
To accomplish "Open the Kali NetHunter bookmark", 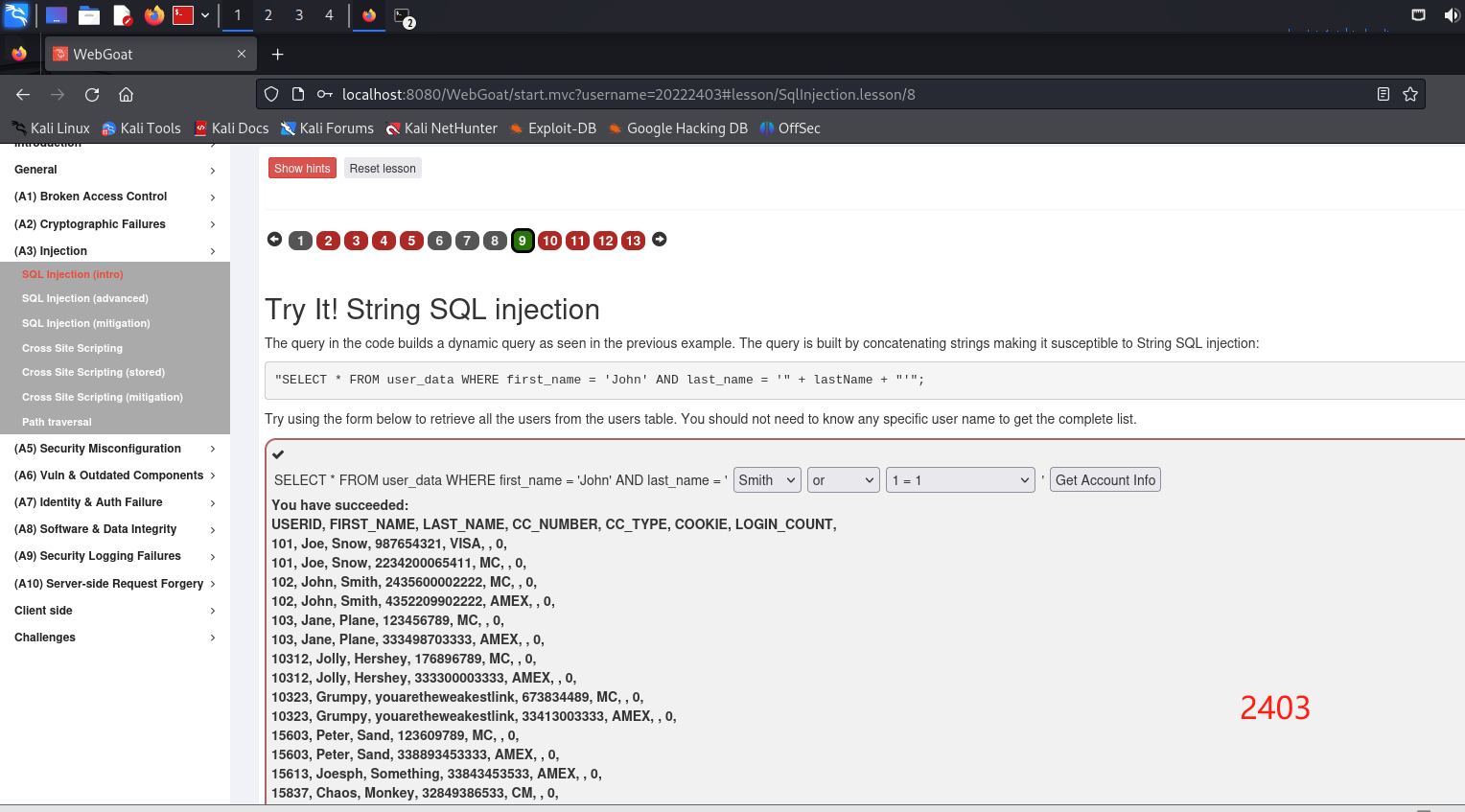I will point(442,128).
